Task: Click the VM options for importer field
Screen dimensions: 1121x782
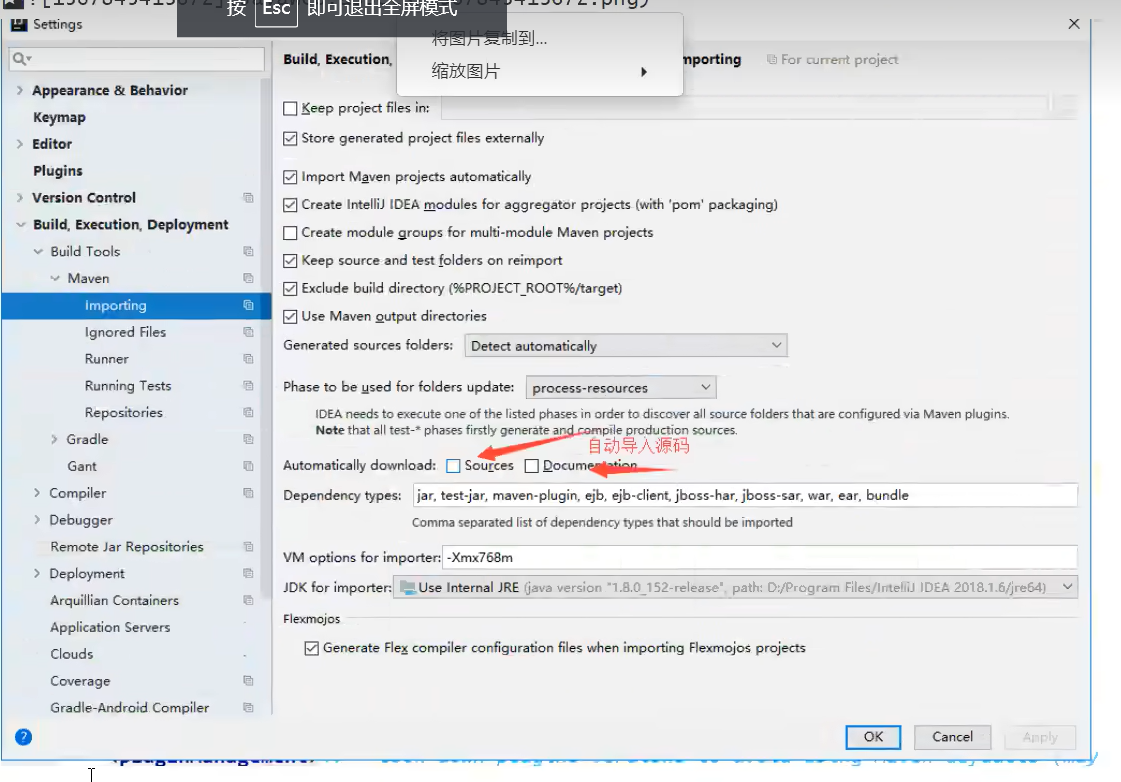Action: click(760, 558)
